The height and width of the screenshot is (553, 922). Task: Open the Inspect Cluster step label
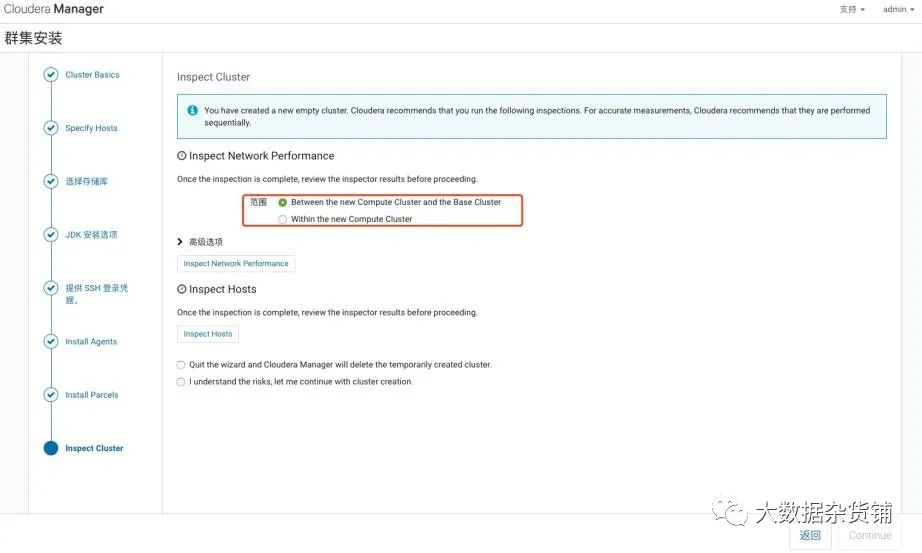pyautogui.click(x=94, y=448)
